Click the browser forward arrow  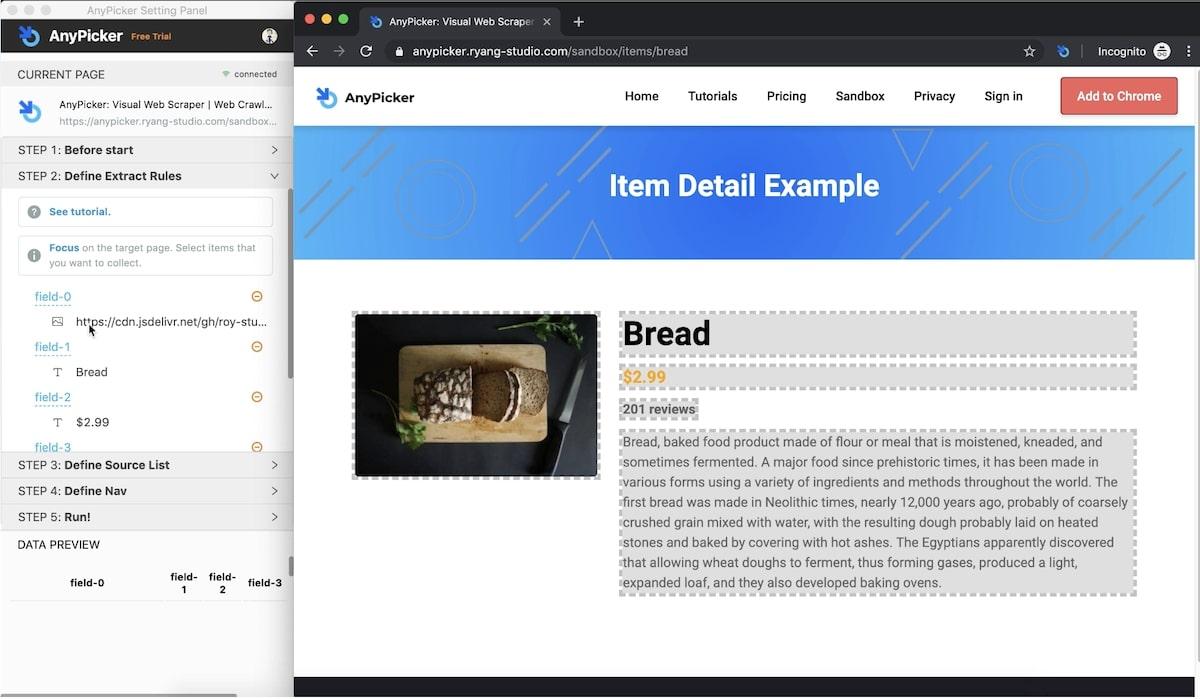pyautogui.click(x=339, y=51)
